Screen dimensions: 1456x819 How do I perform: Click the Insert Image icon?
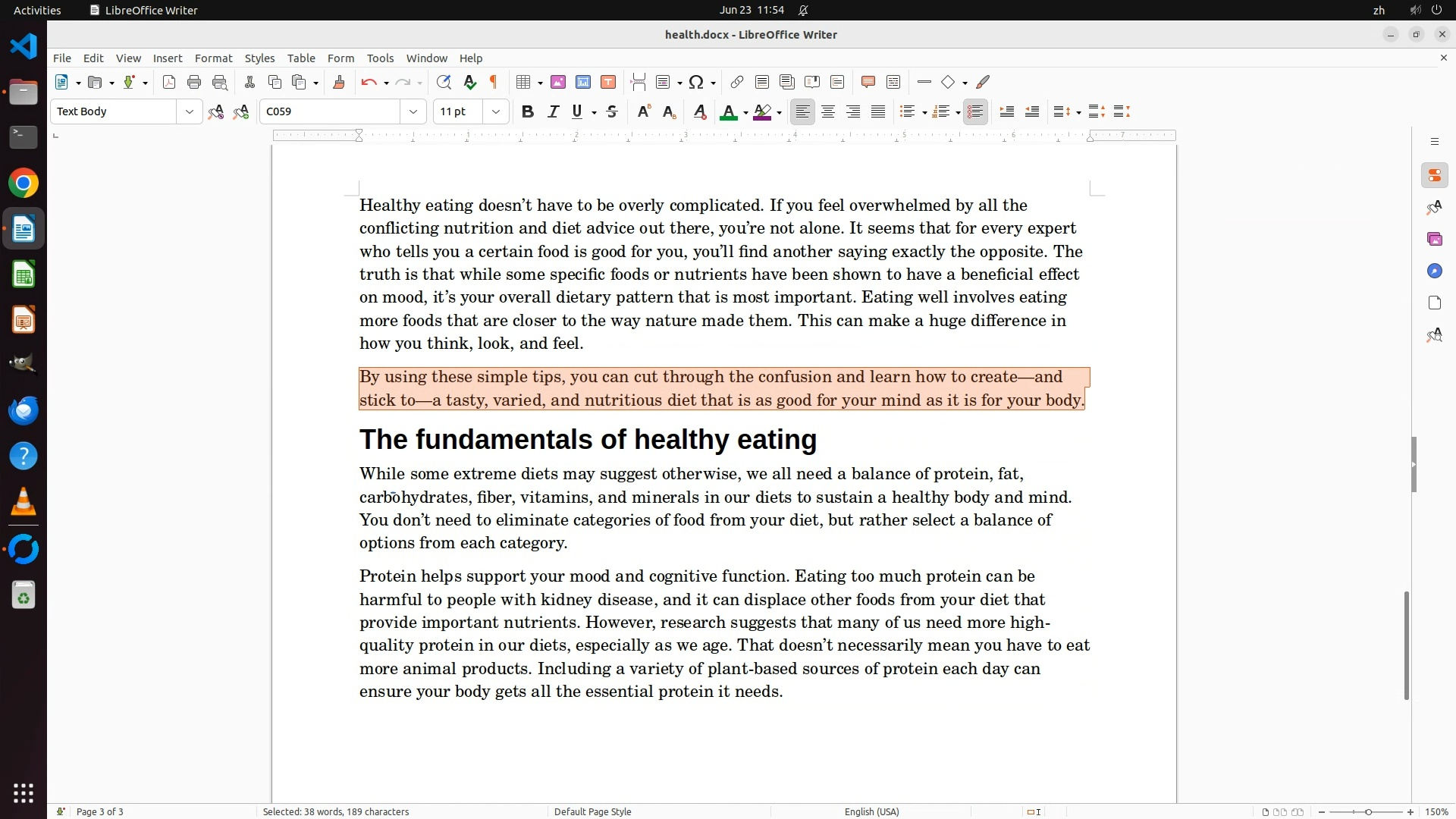(558, 82)
